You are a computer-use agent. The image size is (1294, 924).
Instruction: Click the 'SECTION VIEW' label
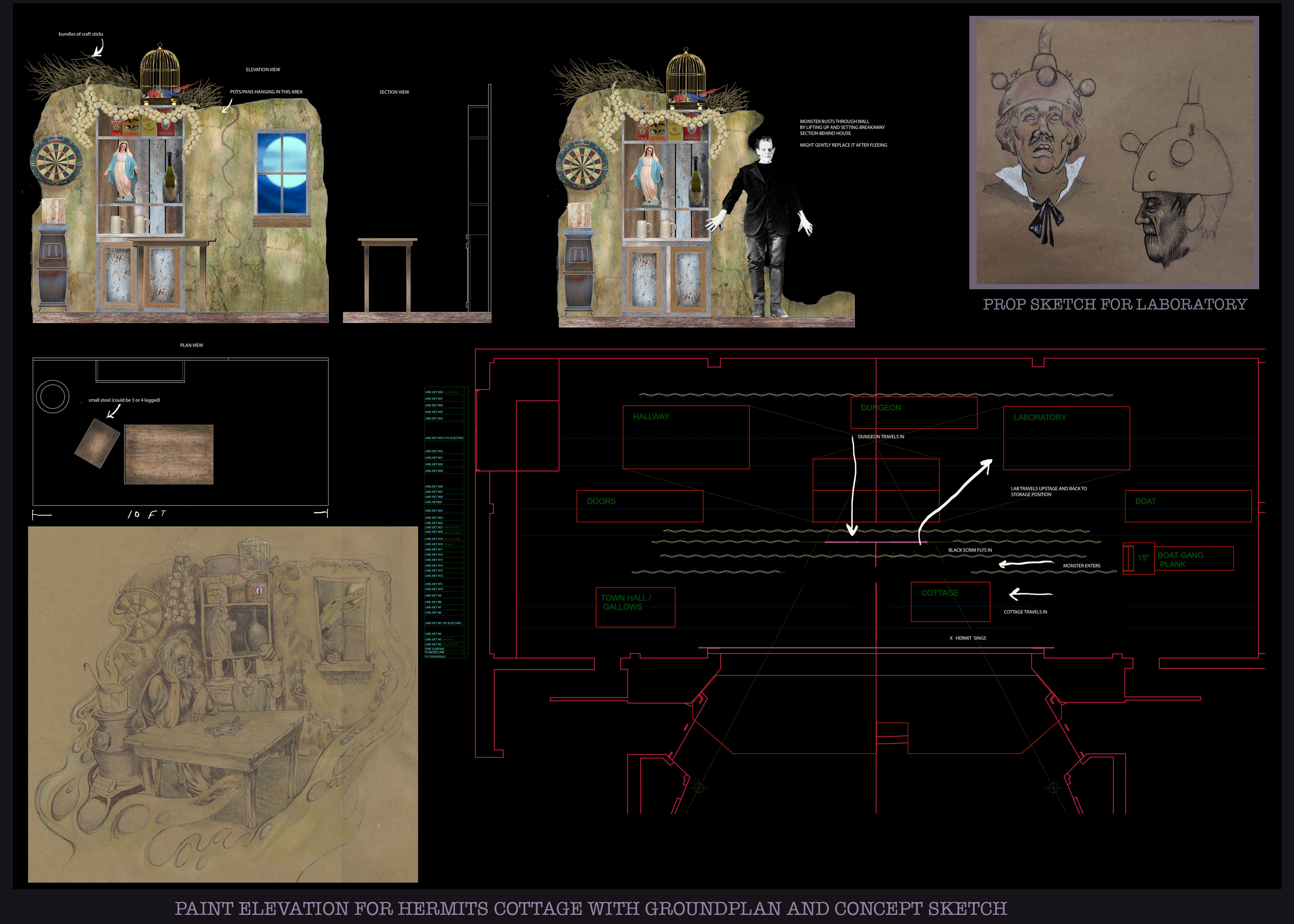[x=394, y=92]
